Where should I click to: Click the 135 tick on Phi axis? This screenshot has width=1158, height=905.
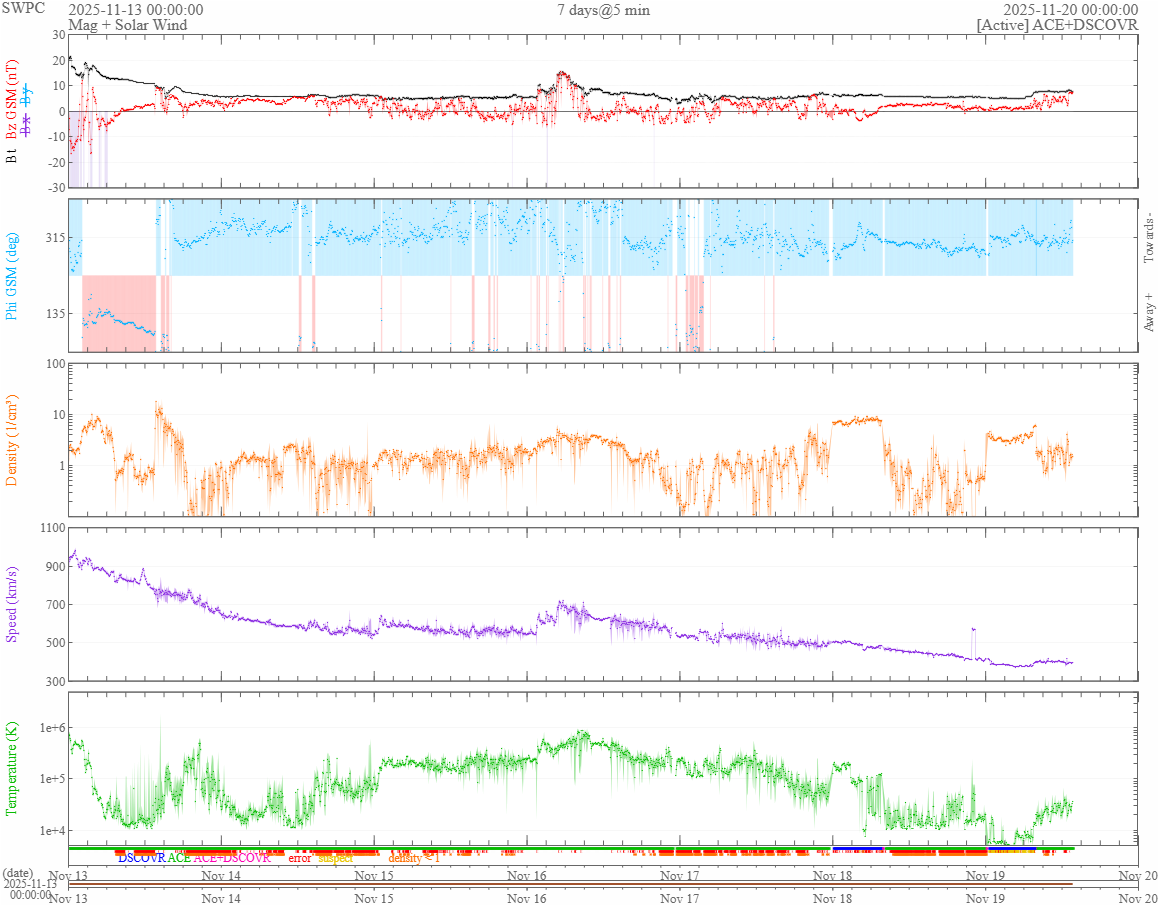coord(57,313)
